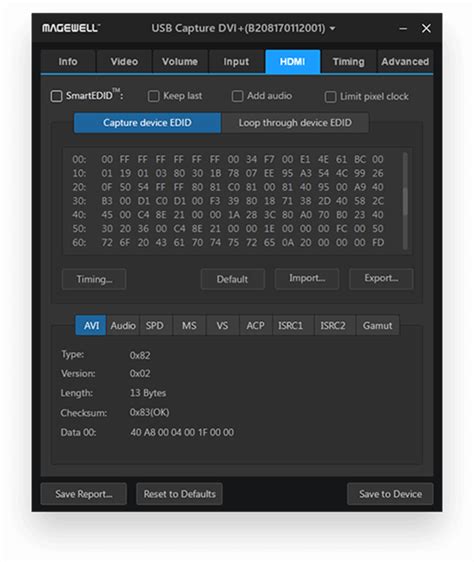Click the device title USB Capture DVI+

click(238, 28)
